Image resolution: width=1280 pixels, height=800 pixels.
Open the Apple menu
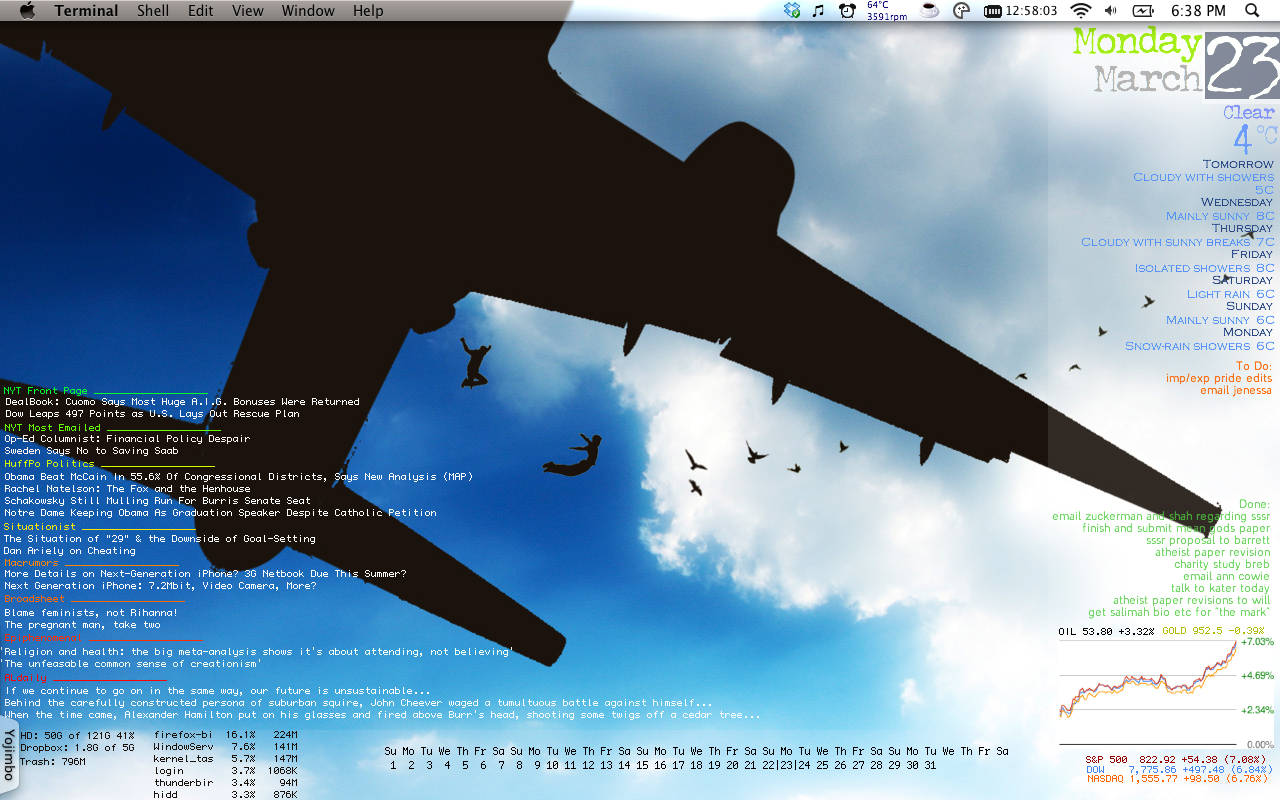pyautogui.click(x=27, y=11)
